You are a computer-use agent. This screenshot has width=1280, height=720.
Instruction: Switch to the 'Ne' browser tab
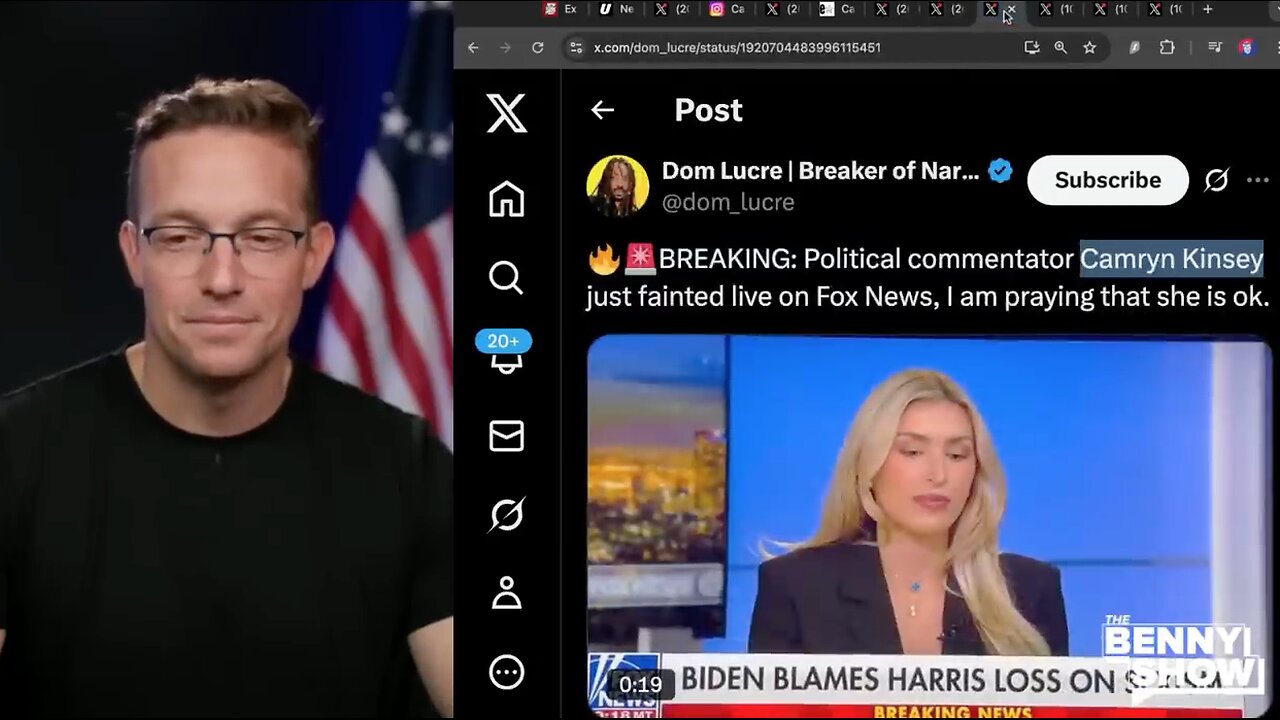[x=616, y=9]
